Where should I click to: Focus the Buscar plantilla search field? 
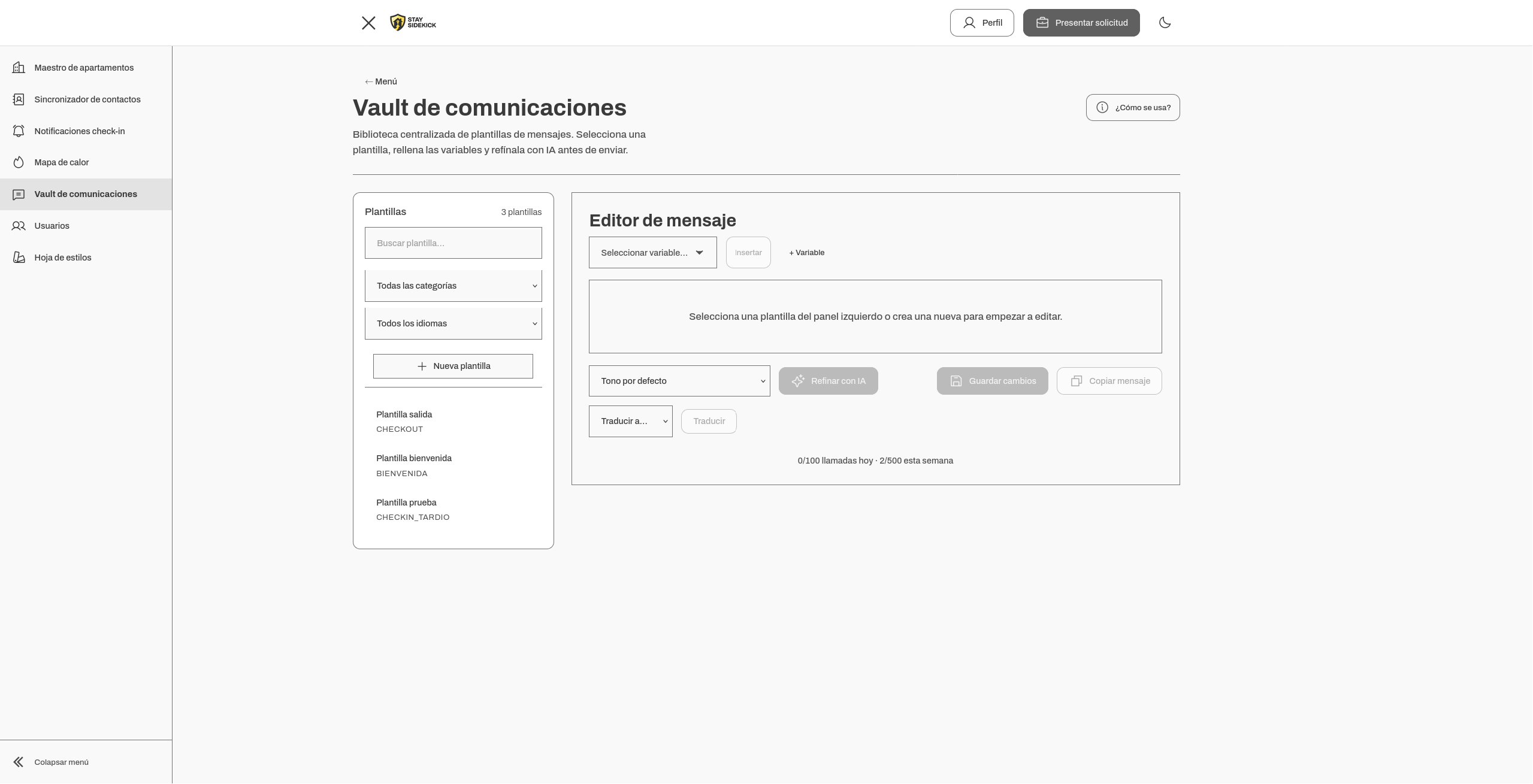pyautogui.click(x=453, y=243)
